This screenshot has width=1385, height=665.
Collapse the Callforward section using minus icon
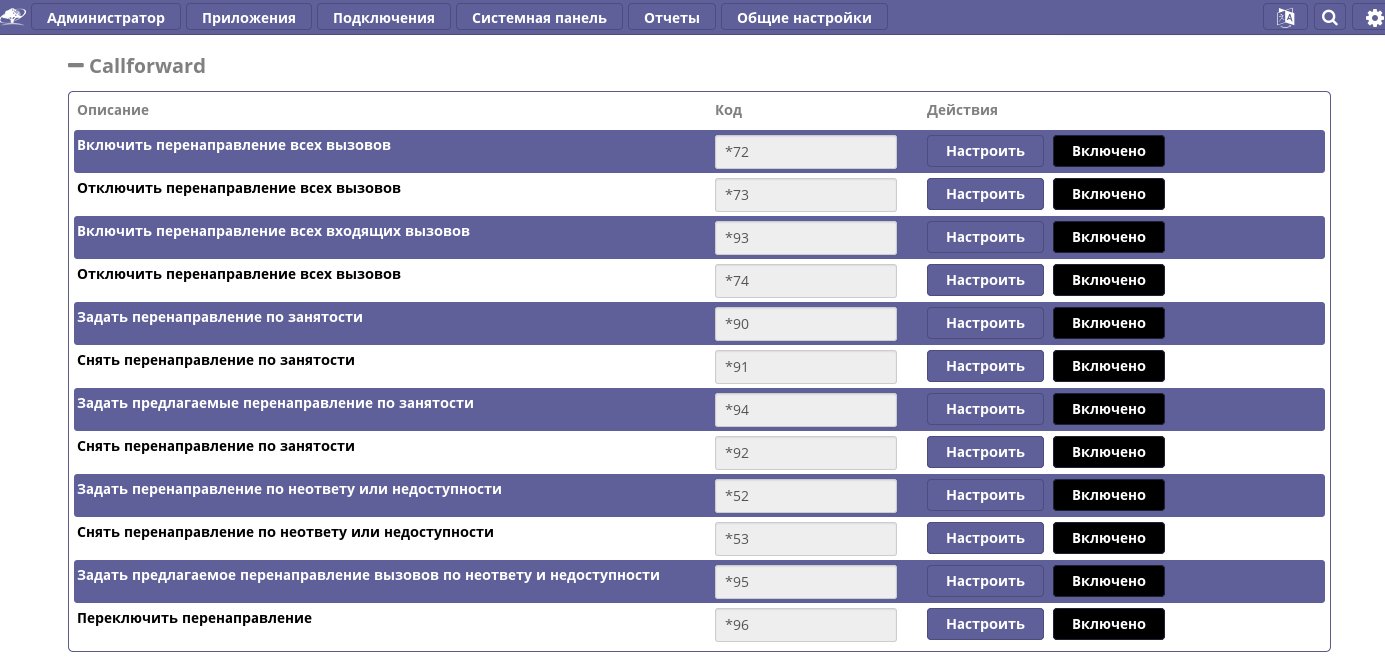(x=75, y=66)
